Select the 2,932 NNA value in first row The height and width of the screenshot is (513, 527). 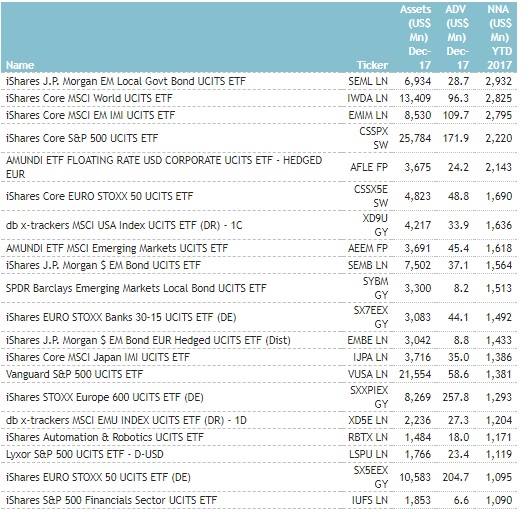point(499,81)
